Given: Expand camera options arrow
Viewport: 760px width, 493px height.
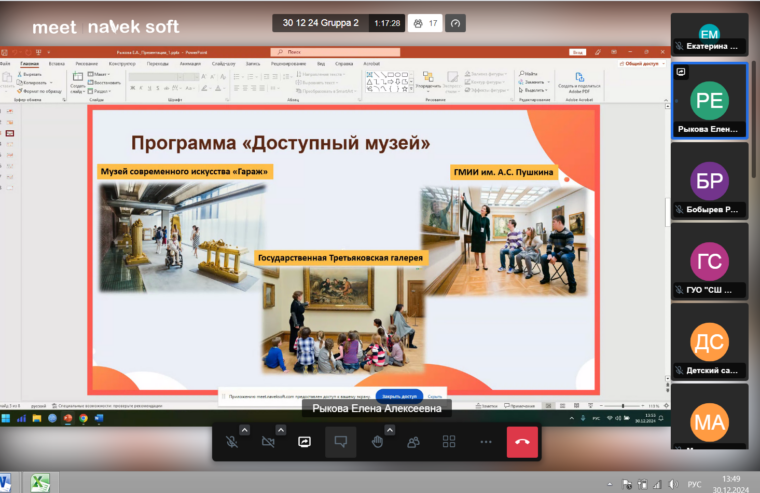Looking at the screenshot, I should click(x=280, y=430).
